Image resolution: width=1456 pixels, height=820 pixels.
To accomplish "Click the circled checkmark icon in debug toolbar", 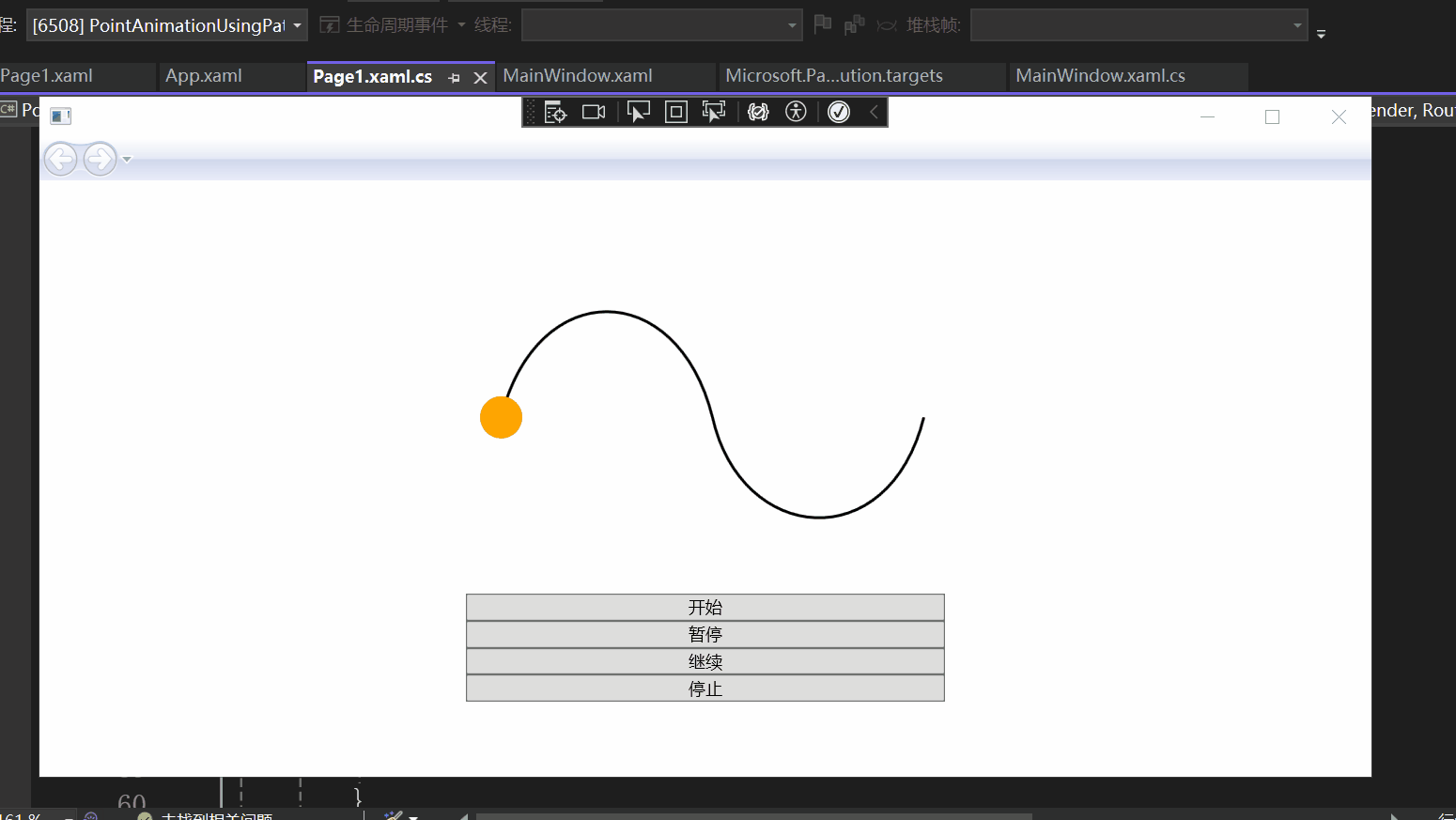I will click(x=839, y=113).
